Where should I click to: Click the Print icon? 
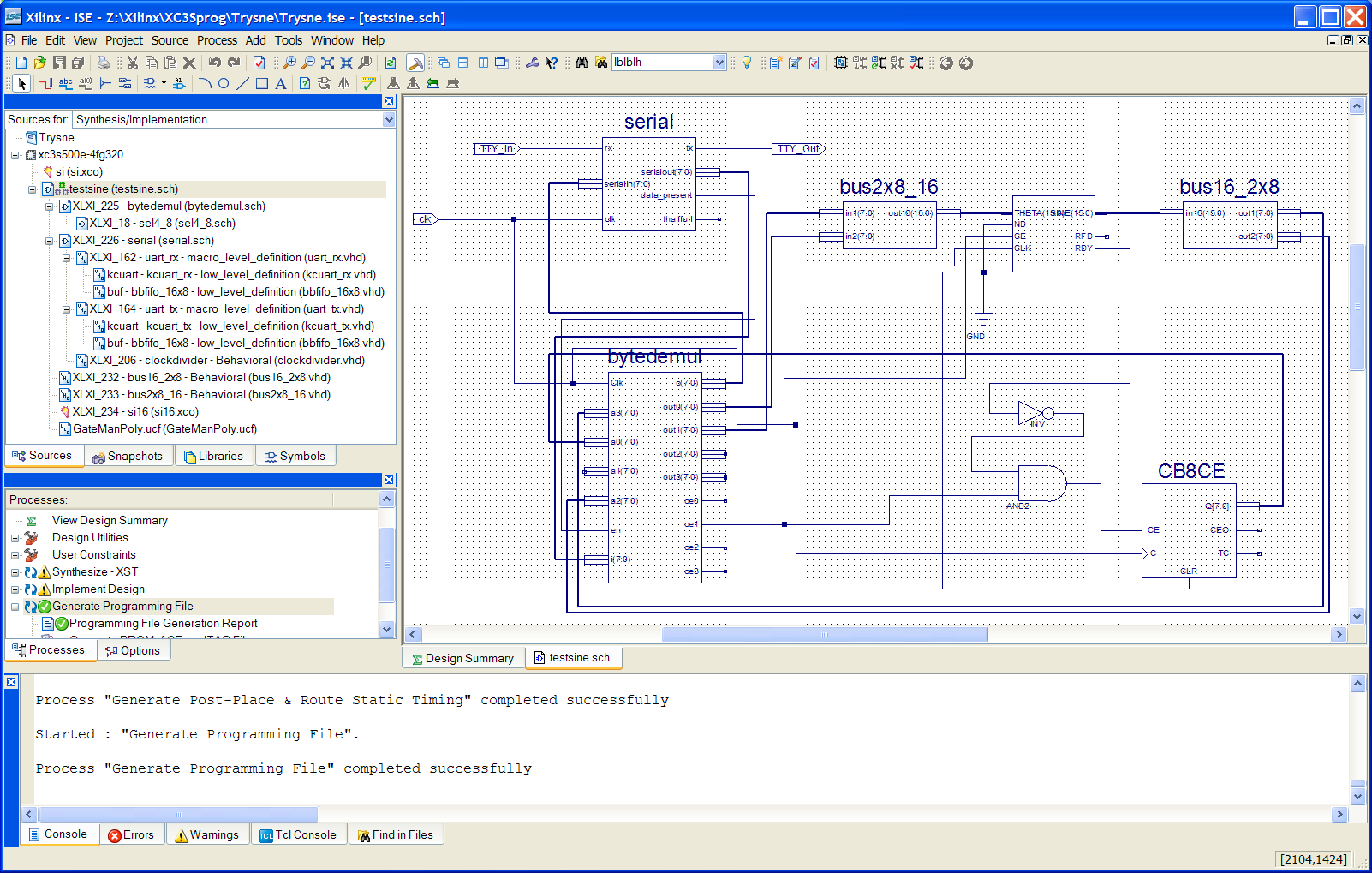(x=104, y=63)
